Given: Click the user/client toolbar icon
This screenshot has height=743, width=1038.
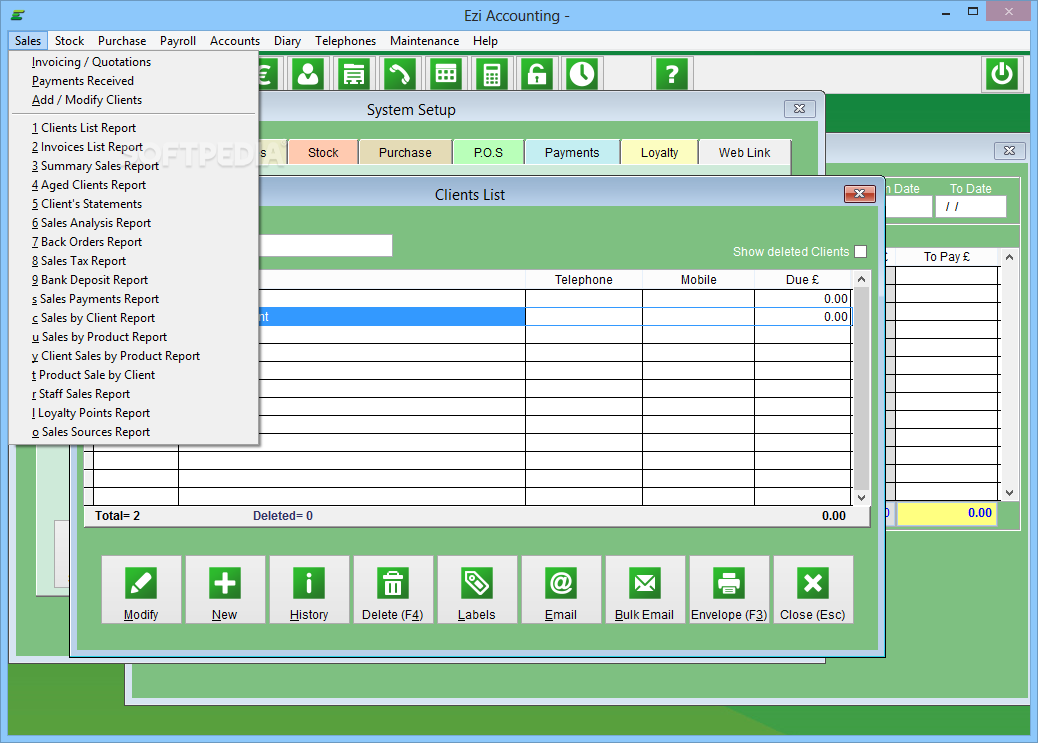Looking at the screenshot, I should click(308, 74).
